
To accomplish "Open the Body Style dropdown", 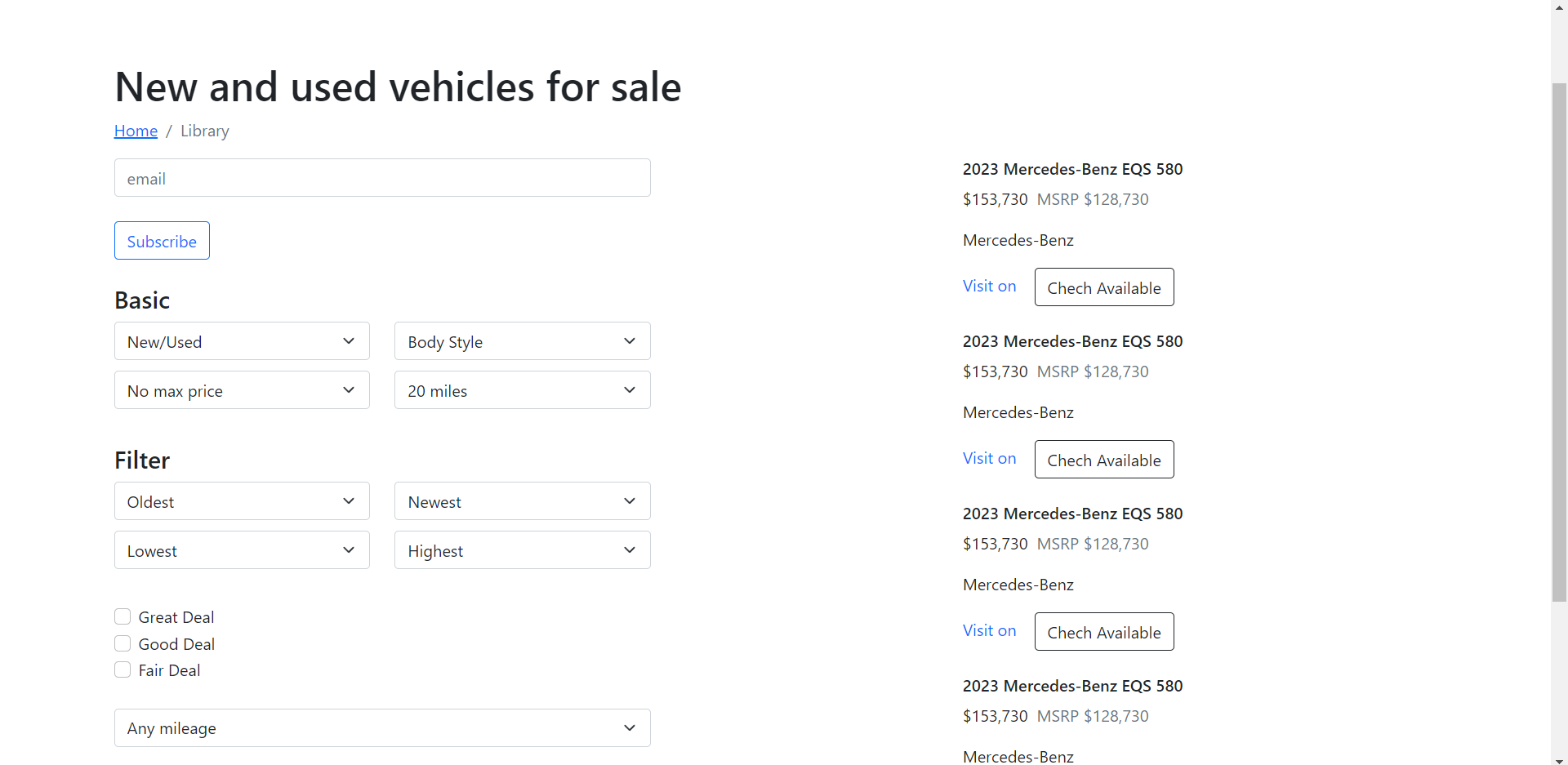I will [522, 340].
